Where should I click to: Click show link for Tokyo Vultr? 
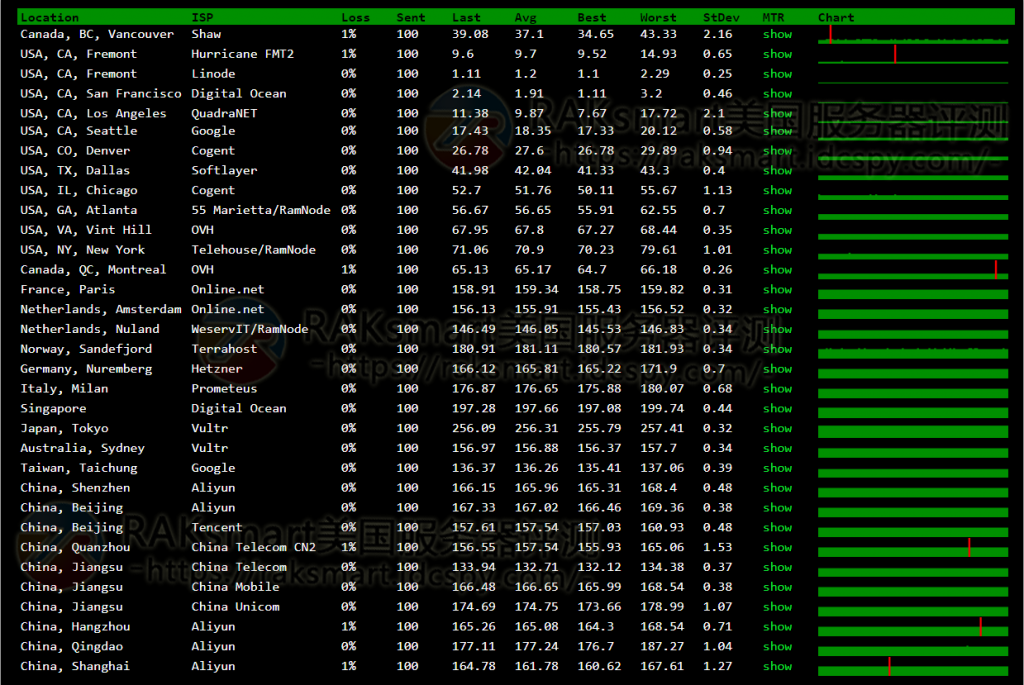777,428
